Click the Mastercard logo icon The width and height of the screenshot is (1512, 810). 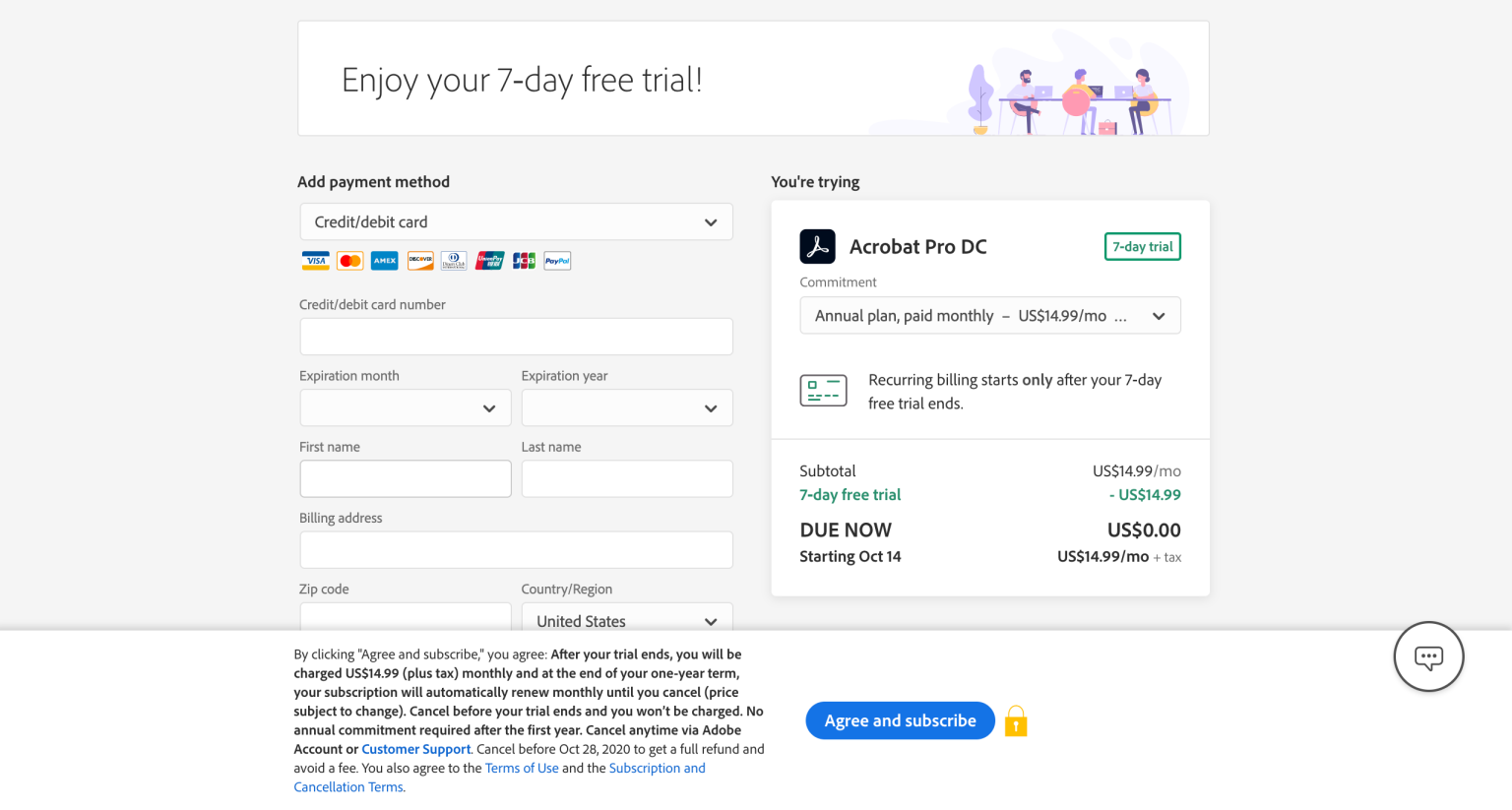(x=349, y=261)
